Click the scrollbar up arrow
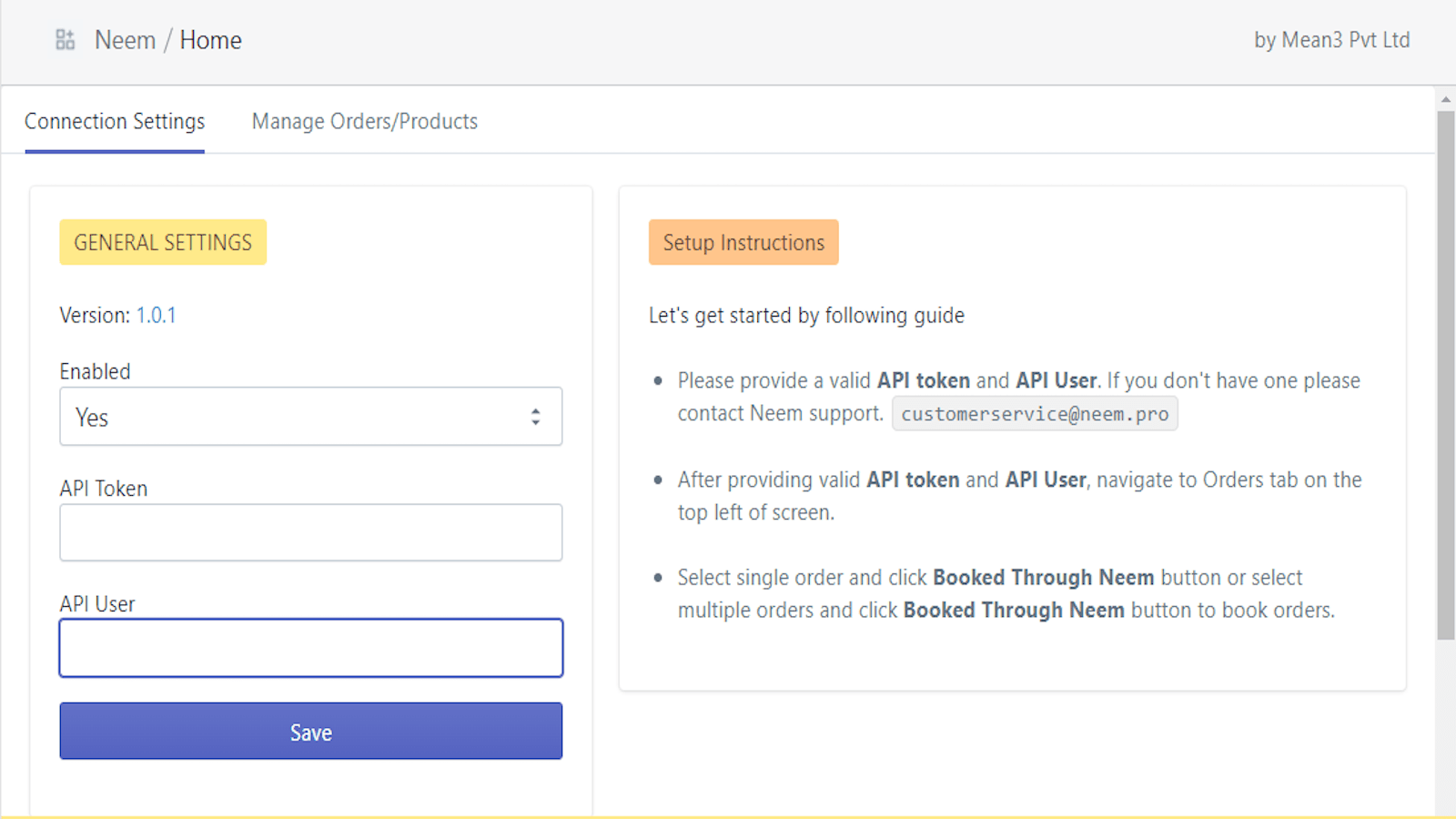The height and width of the screenshot is (819, 1456). coord(1445,98)
